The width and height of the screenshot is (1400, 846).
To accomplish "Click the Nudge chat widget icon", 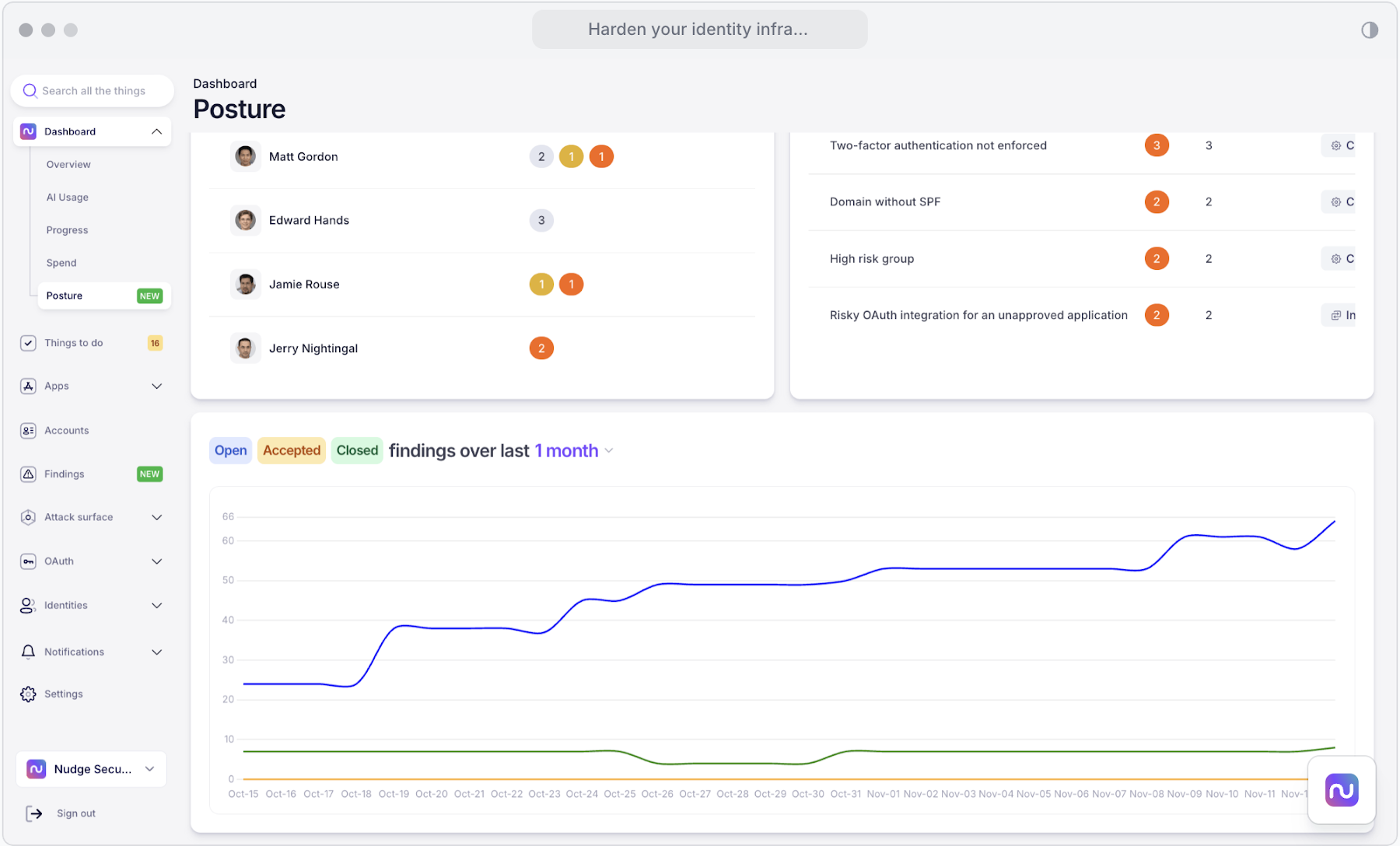I will pyautogui.click(x=1341, y=790).
